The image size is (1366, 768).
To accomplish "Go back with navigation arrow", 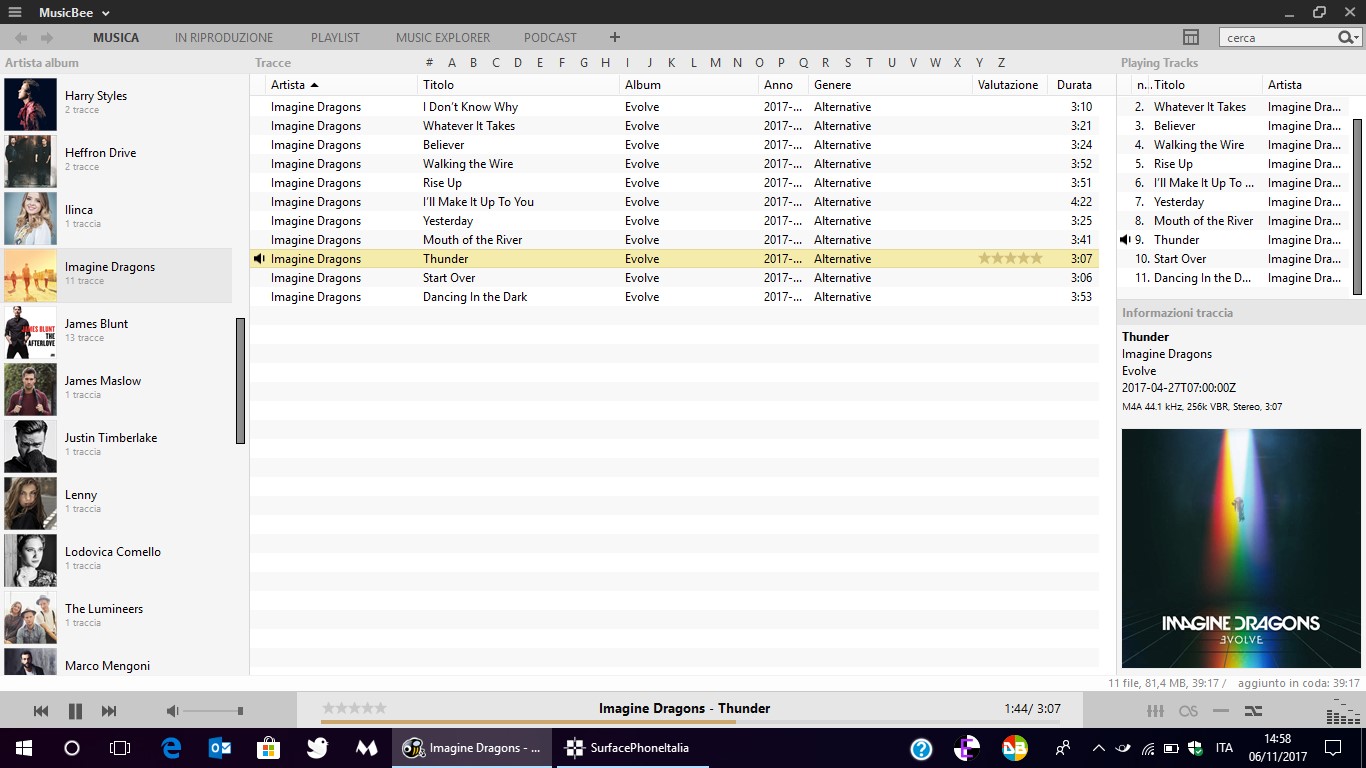I will pos(21,38).
